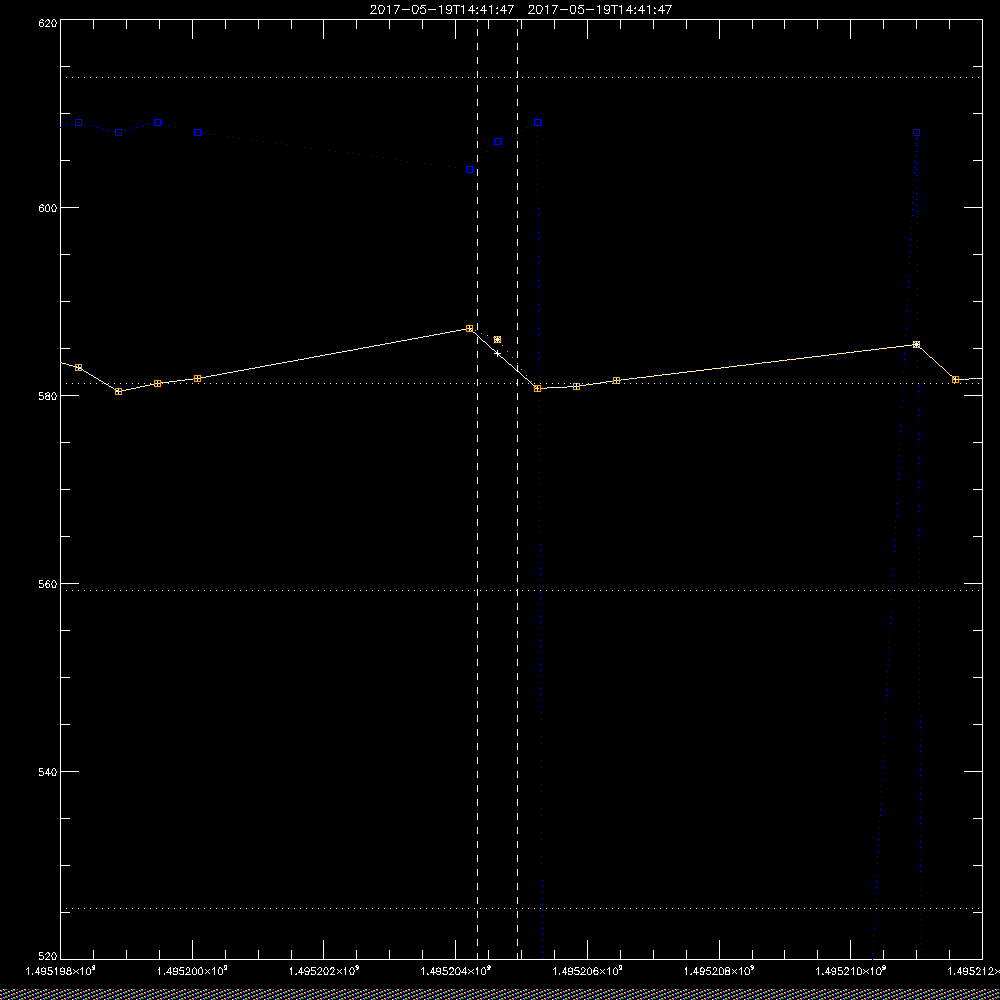Viewport: 1000px width, 1000px height.
Task: Click the leftmost blue square data point
Action: tap(78, 122)
